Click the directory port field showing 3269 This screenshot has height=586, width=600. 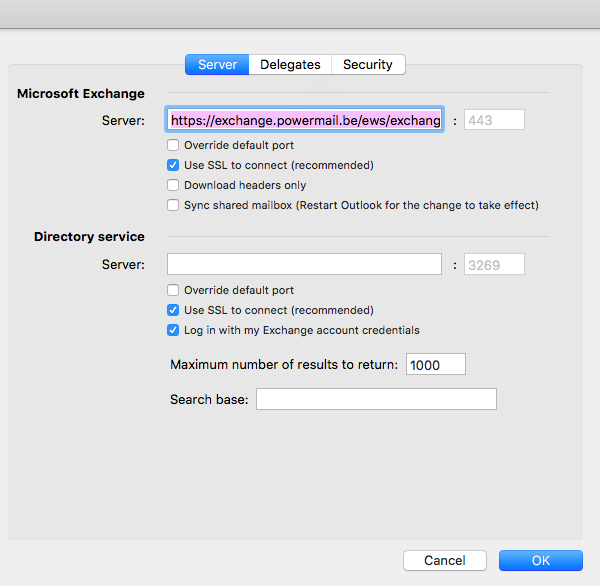pos(494,264)
